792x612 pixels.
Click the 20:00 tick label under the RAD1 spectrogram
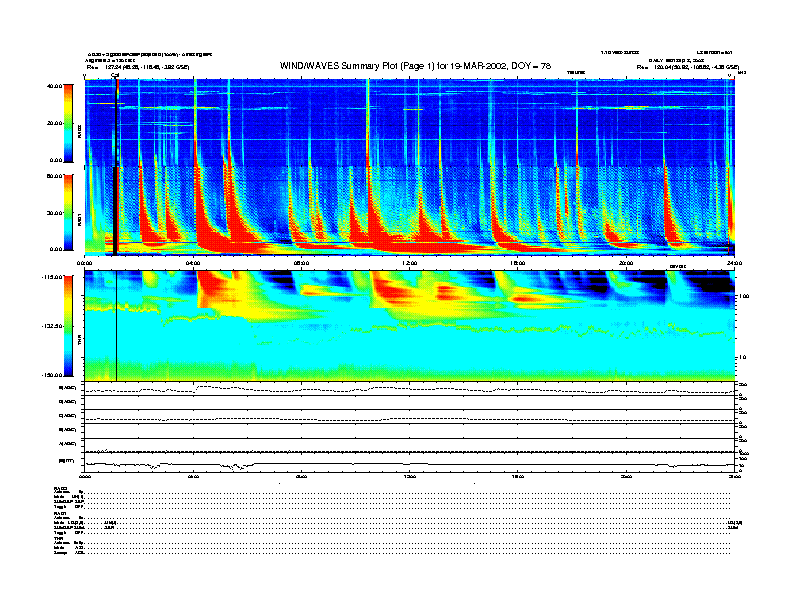626,263
